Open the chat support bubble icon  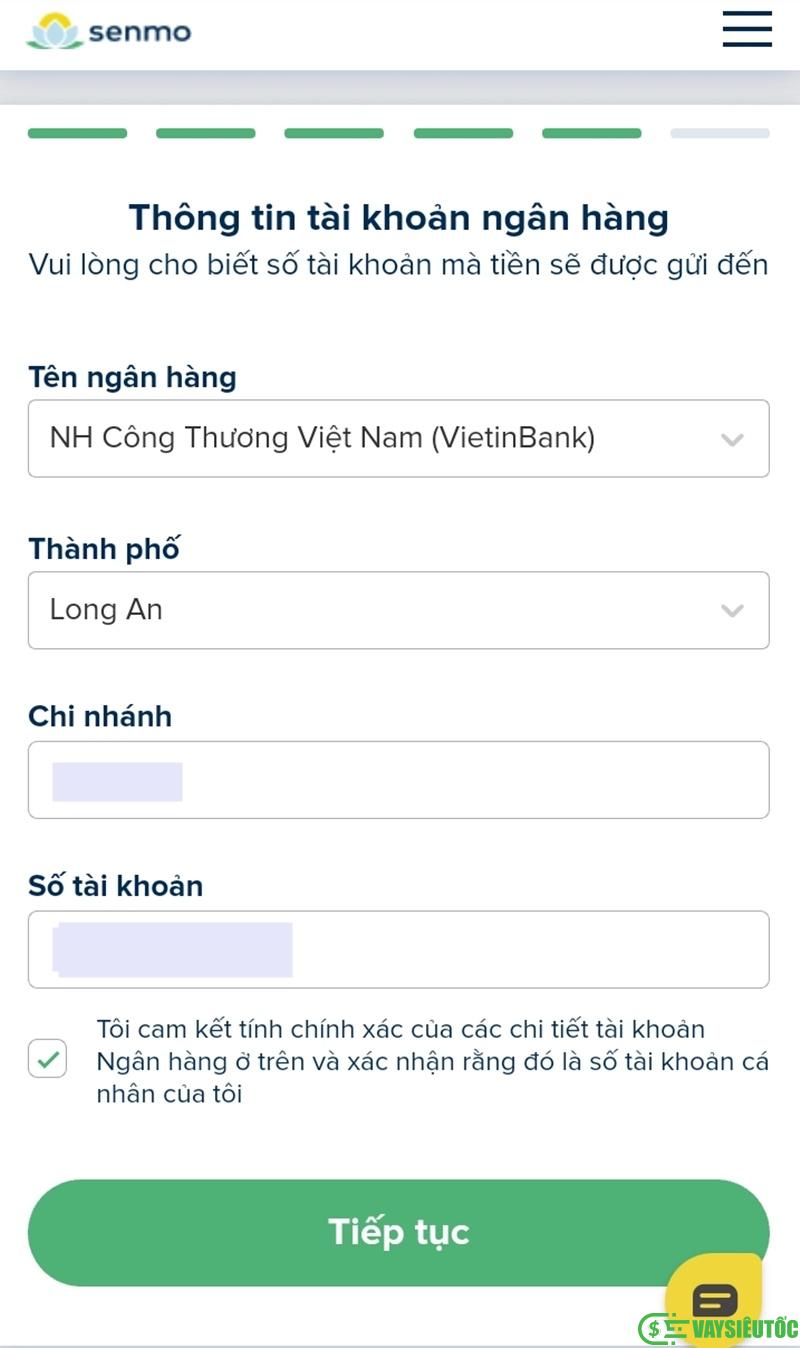pyautogui.click(x=715, y=1298)
